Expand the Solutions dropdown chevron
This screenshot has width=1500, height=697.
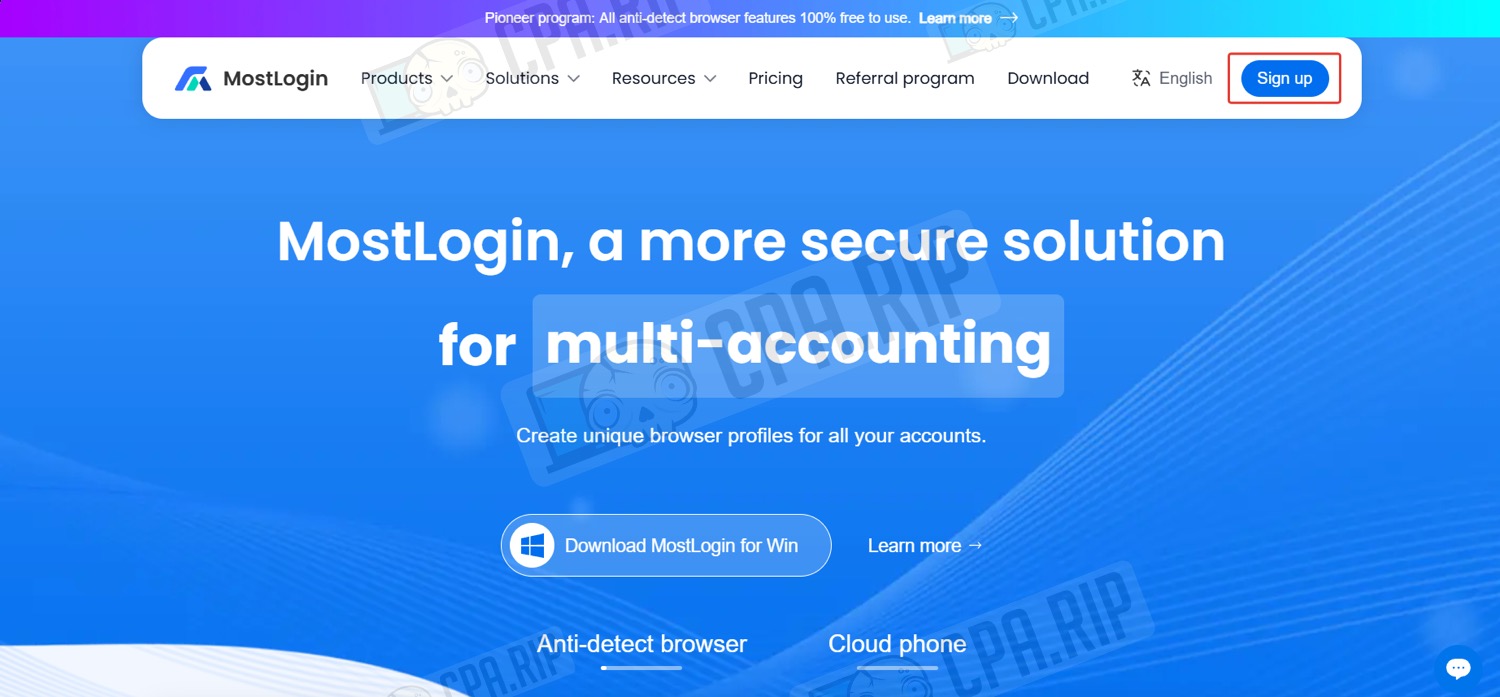point(573,79)
